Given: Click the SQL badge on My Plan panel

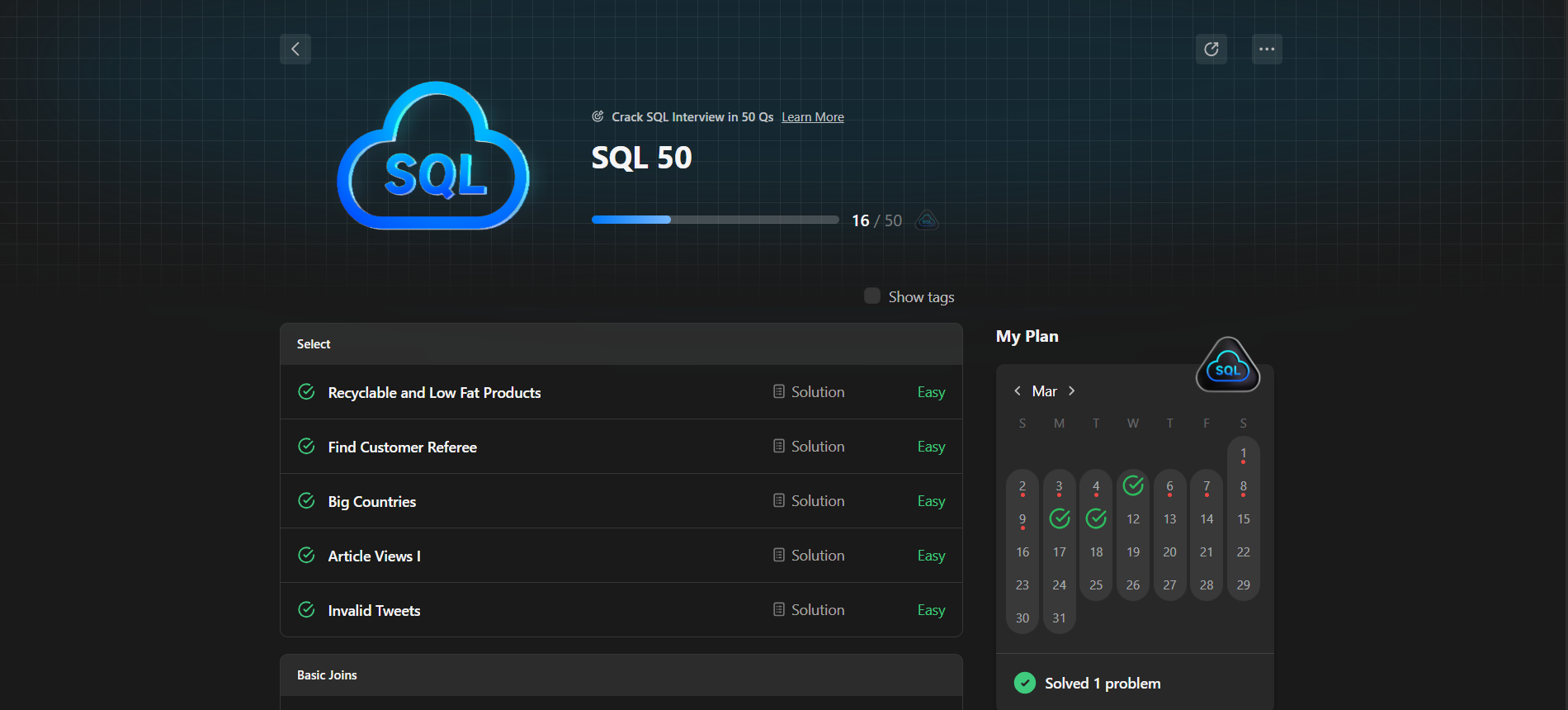Looking at the screenshot, I should tap(1228, 365).
